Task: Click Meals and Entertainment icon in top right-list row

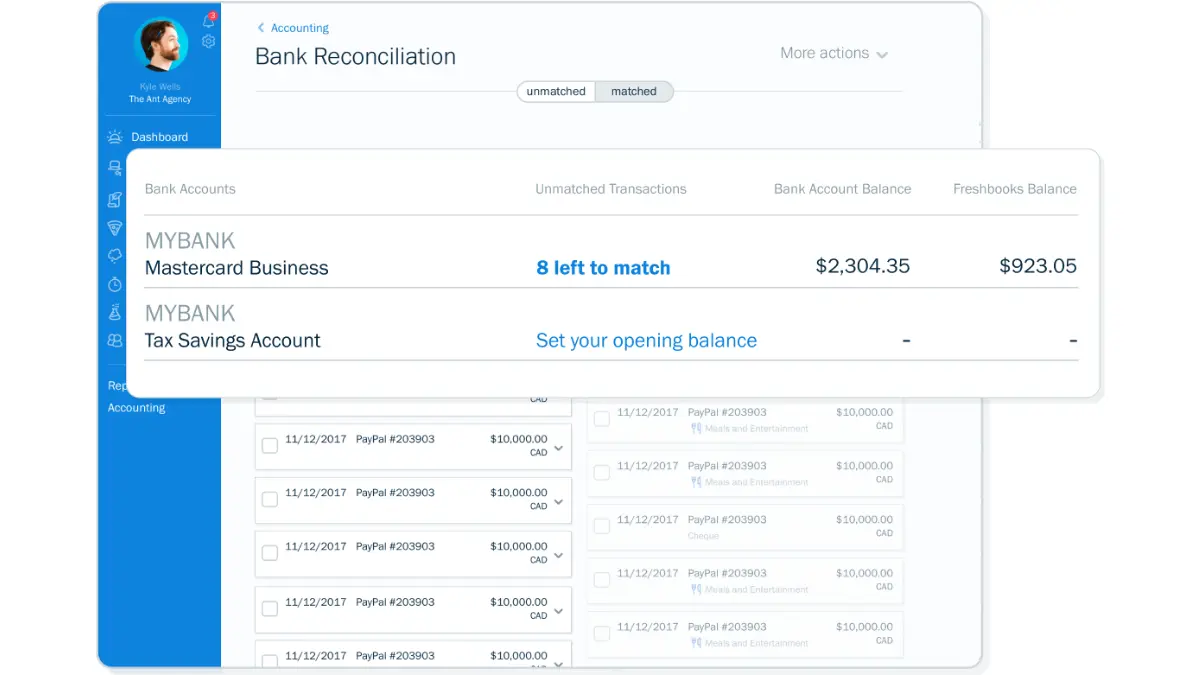Action: click(x=696, y=428)
